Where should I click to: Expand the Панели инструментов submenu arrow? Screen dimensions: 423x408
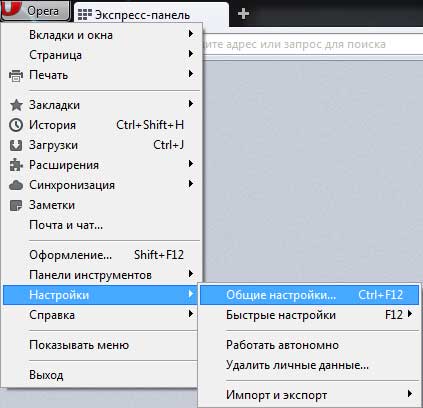click(x=191, y=274)
